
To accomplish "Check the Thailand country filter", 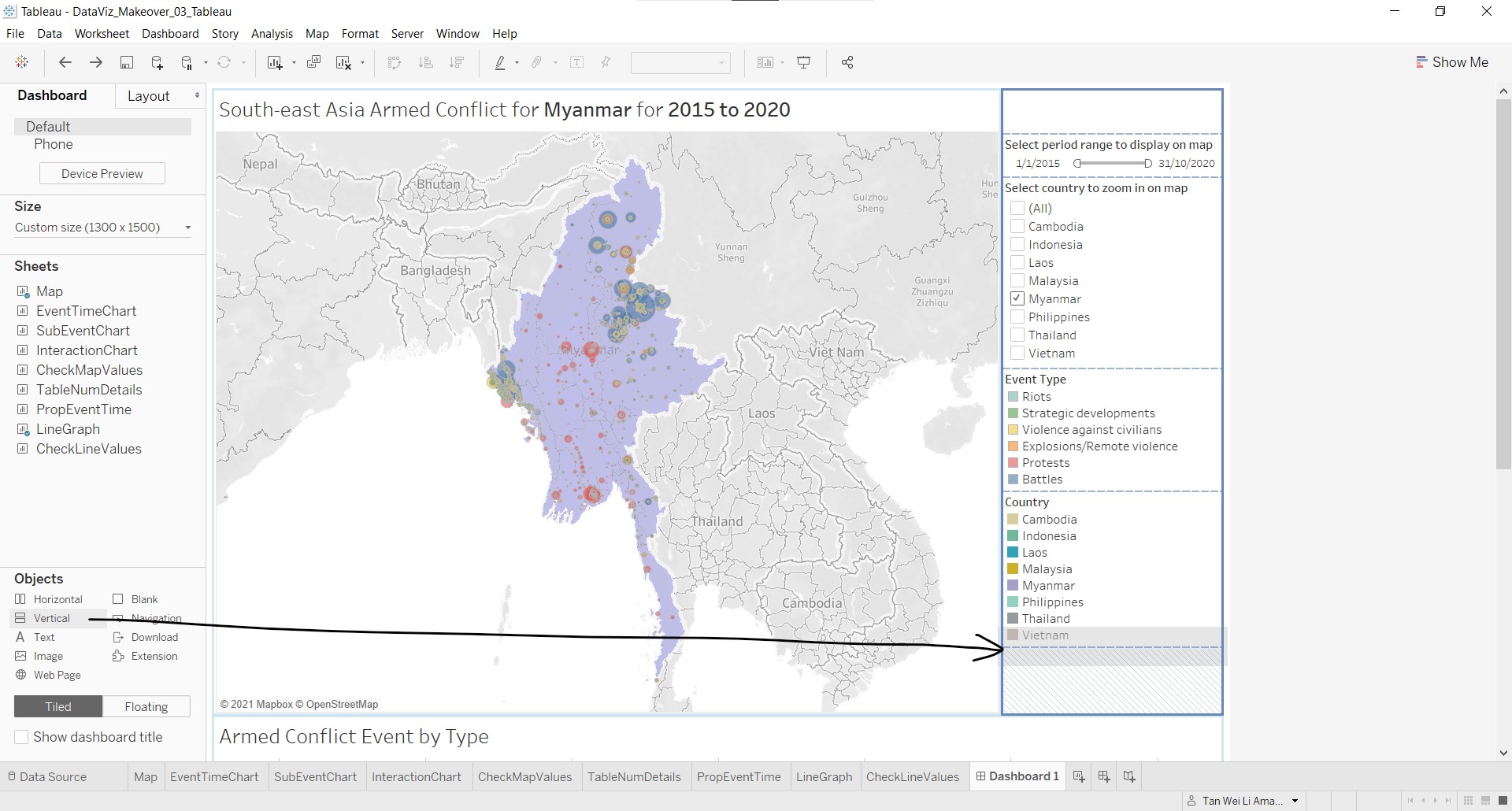I will click(1017, 335).
